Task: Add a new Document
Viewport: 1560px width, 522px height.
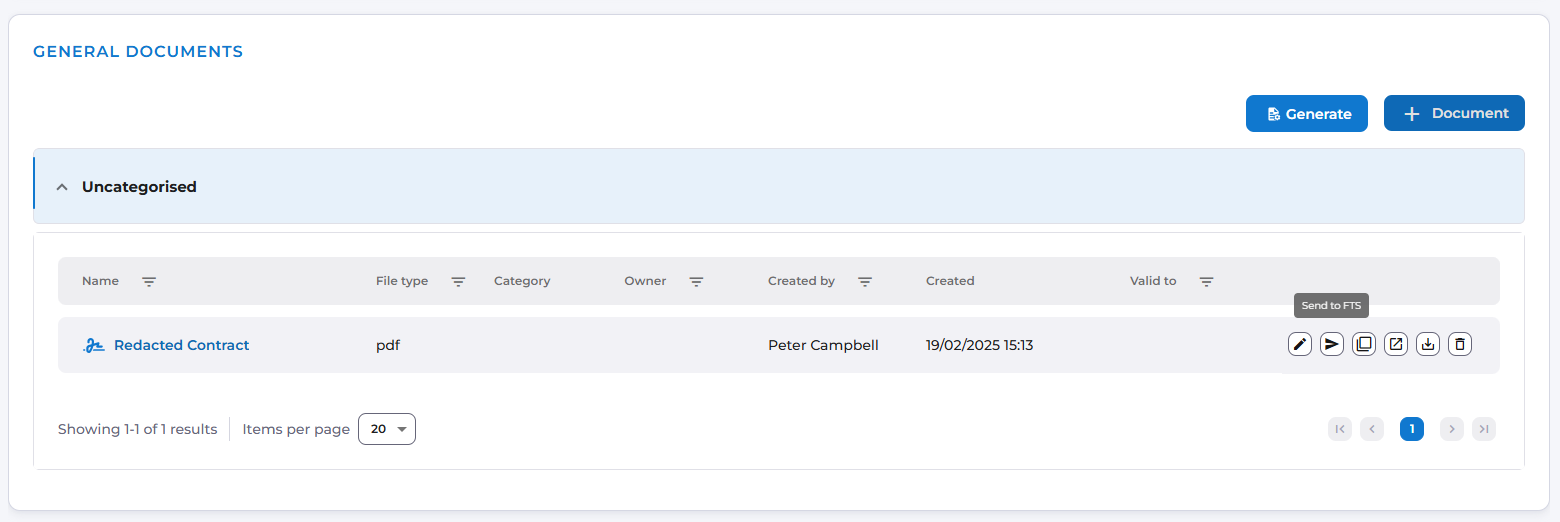Action: click(x=1454, y=113)
